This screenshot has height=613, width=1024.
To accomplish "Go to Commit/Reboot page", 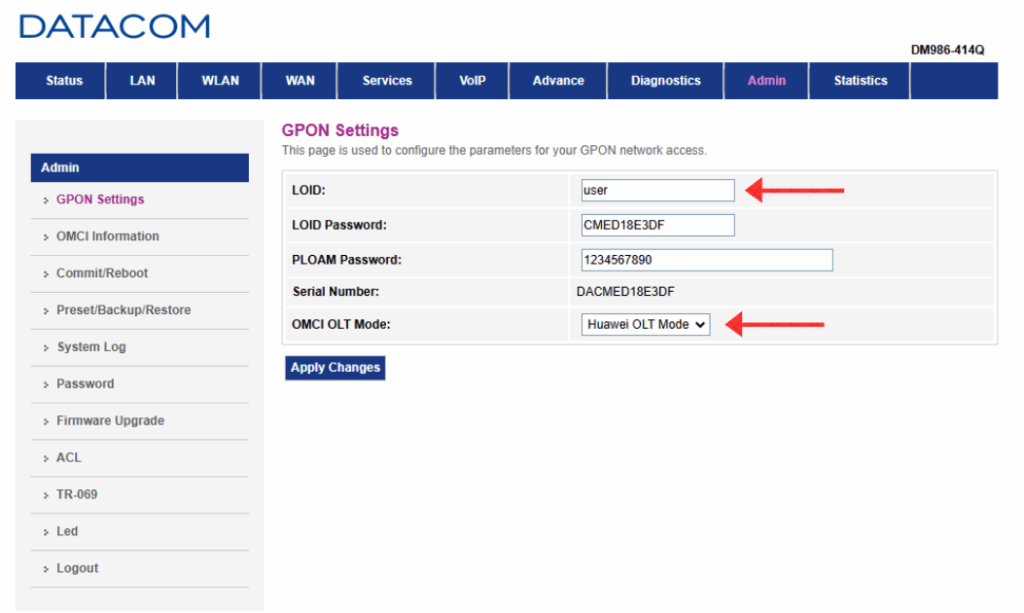I will click(102, 274).
